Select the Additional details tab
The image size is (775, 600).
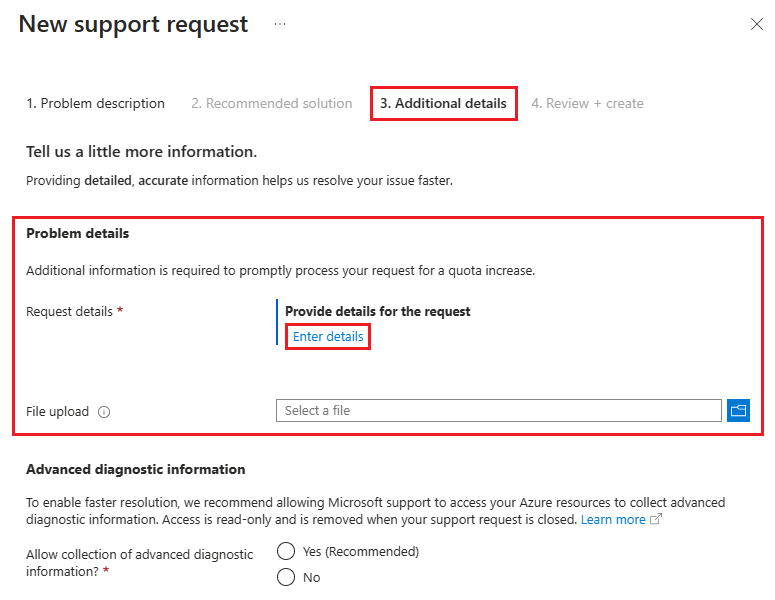click(443, 103)
